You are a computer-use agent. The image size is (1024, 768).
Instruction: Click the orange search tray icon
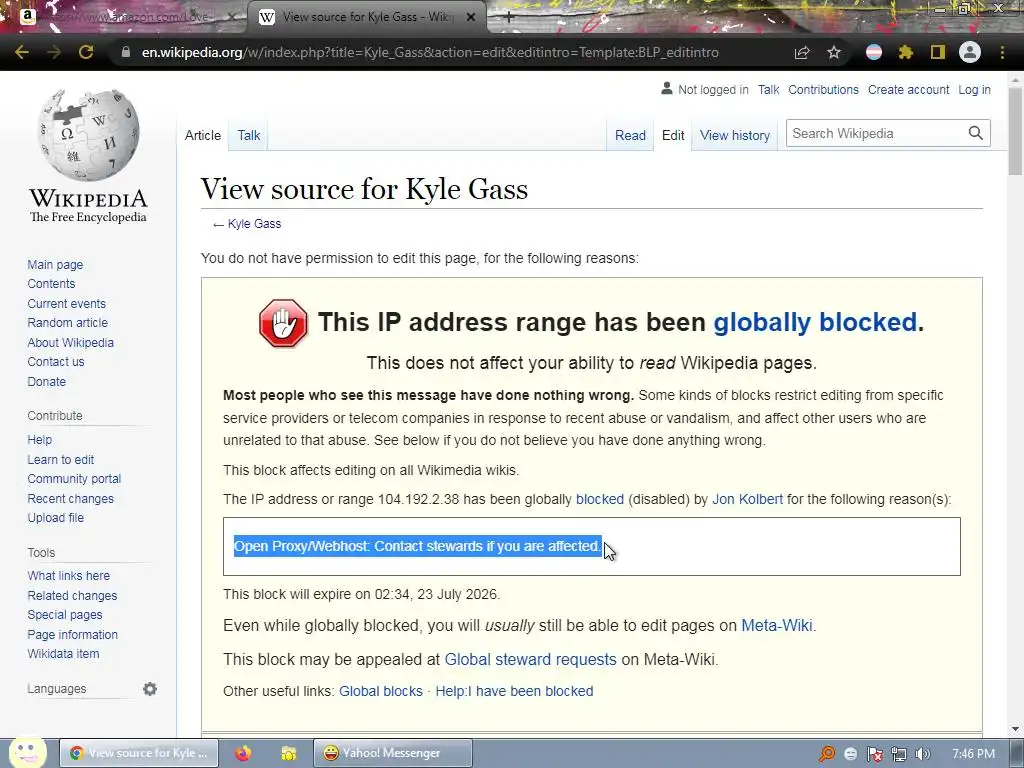[x=827, y=754]
